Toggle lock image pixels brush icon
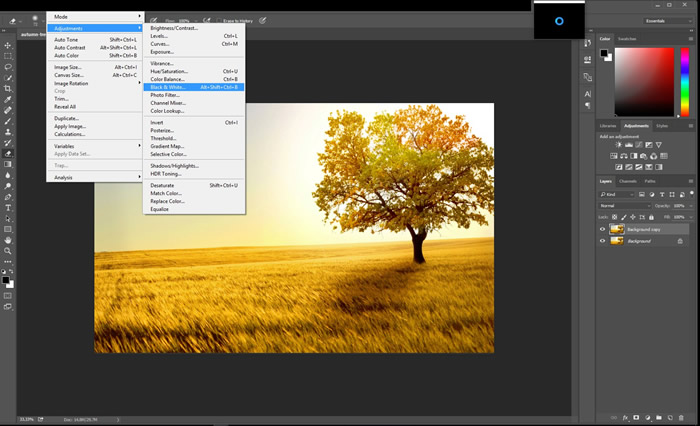 pyautogui.click(x=624, y=217)
